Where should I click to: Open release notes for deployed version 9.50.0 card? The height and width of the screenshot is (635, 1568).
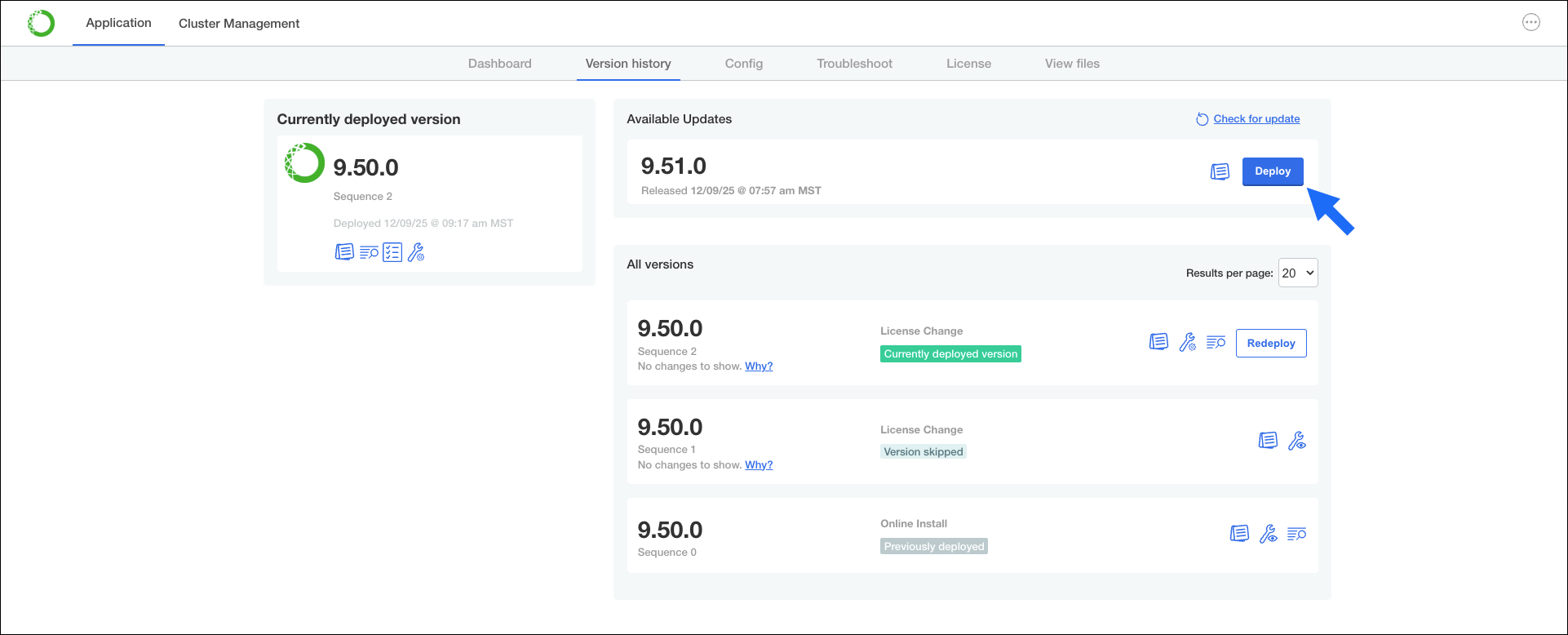coord(344,252)
